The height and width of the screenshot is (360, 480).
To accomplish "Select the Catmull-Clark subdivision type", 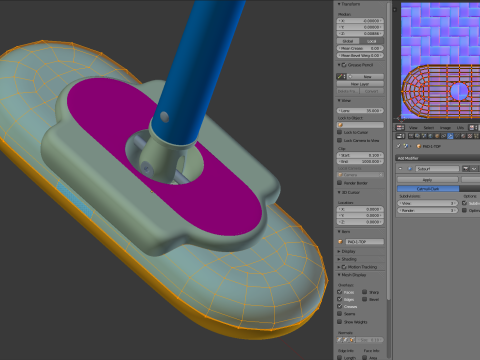I will coord(428,189).
